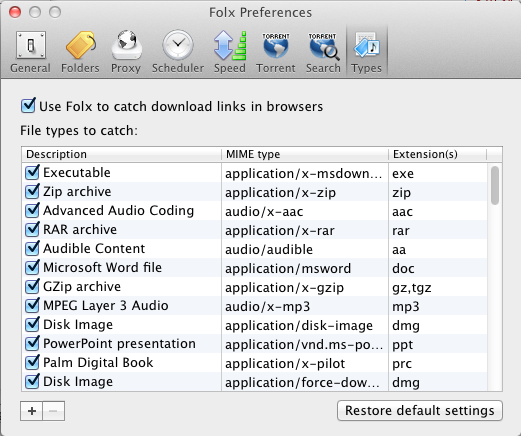
Task: Click the remove file type minus button
Action: click(53, 411)
